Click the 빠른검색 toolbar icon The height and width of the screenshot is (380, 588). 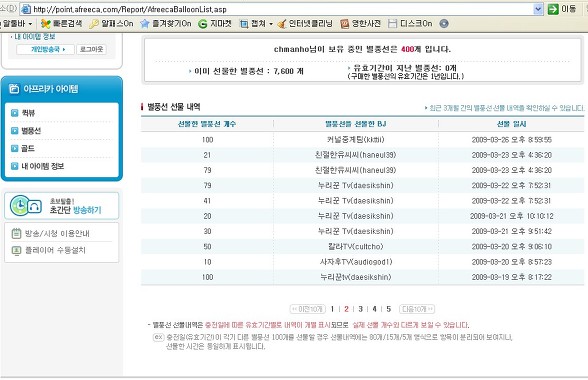click(x=45, y=24)
